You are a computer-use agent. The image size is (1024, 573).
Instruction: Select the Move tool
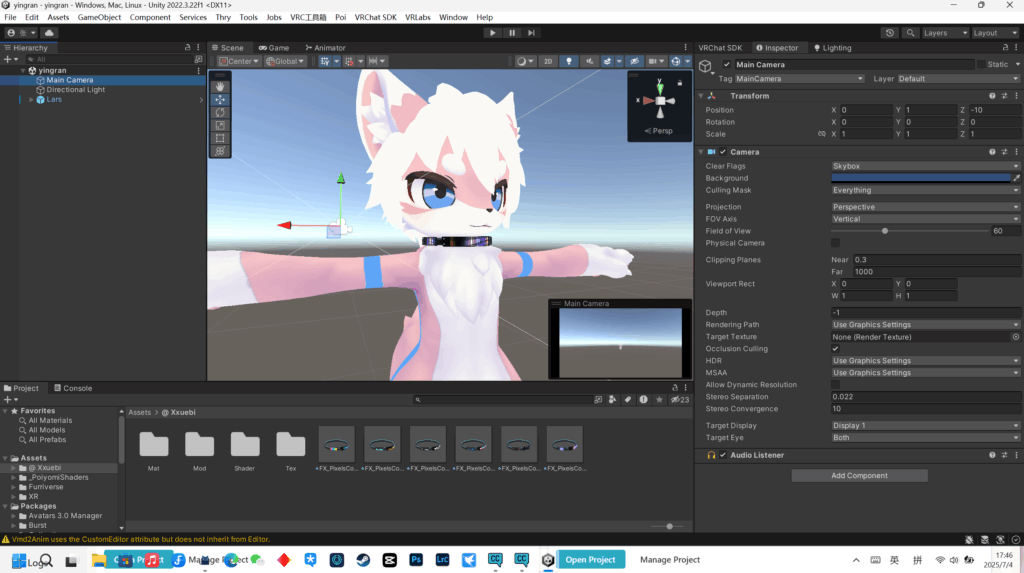(220, 99)
